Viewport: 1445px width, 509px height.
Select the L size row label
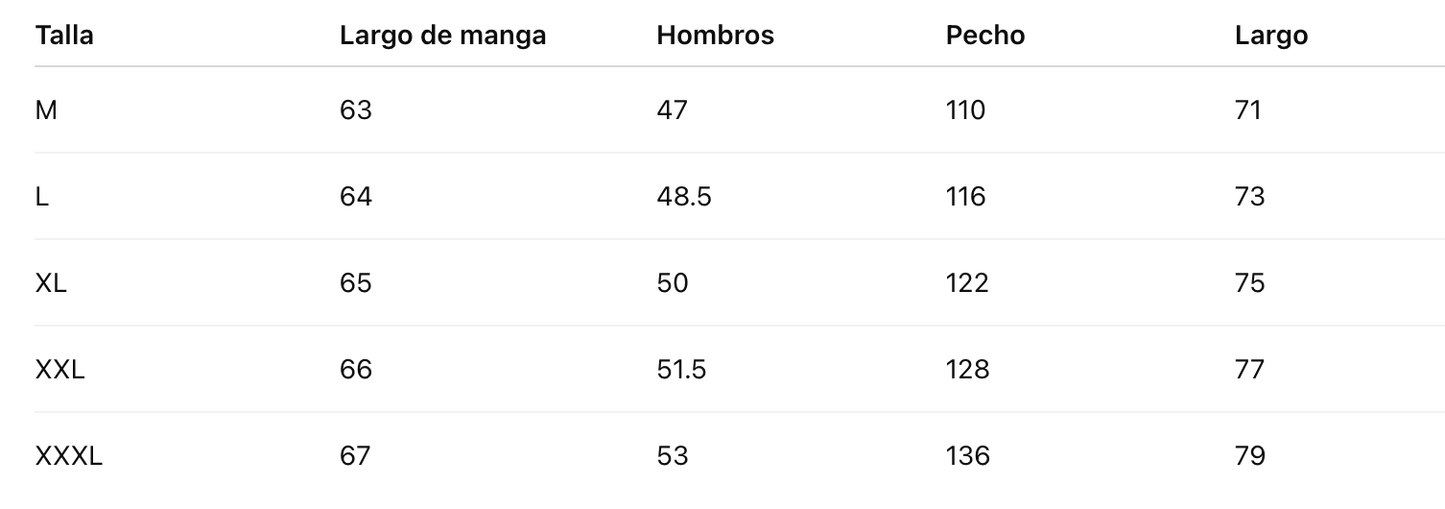[42, 197]
